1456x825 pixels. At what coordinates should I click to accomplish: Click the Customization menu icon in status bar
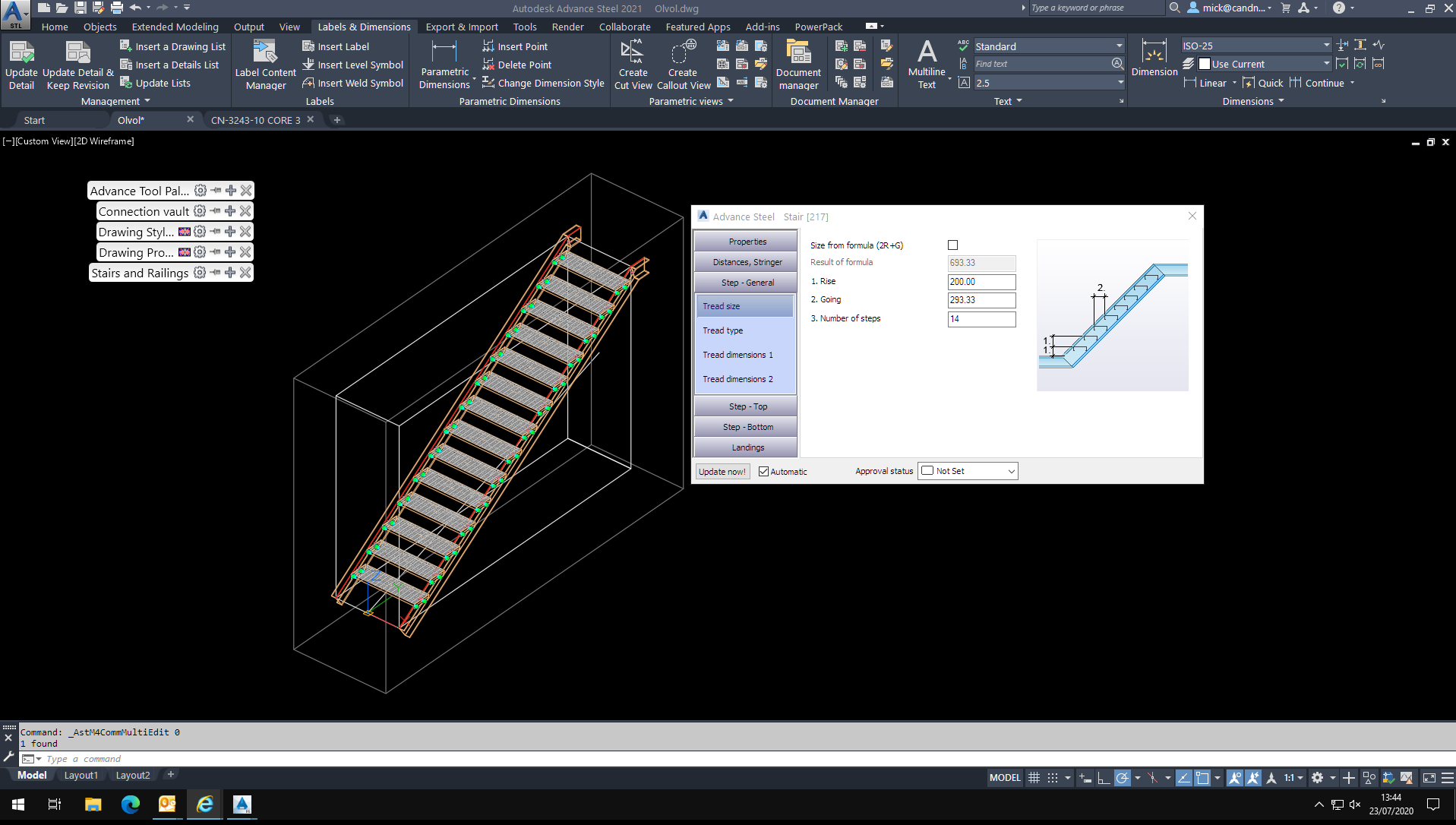click(x=1448, y=777)
